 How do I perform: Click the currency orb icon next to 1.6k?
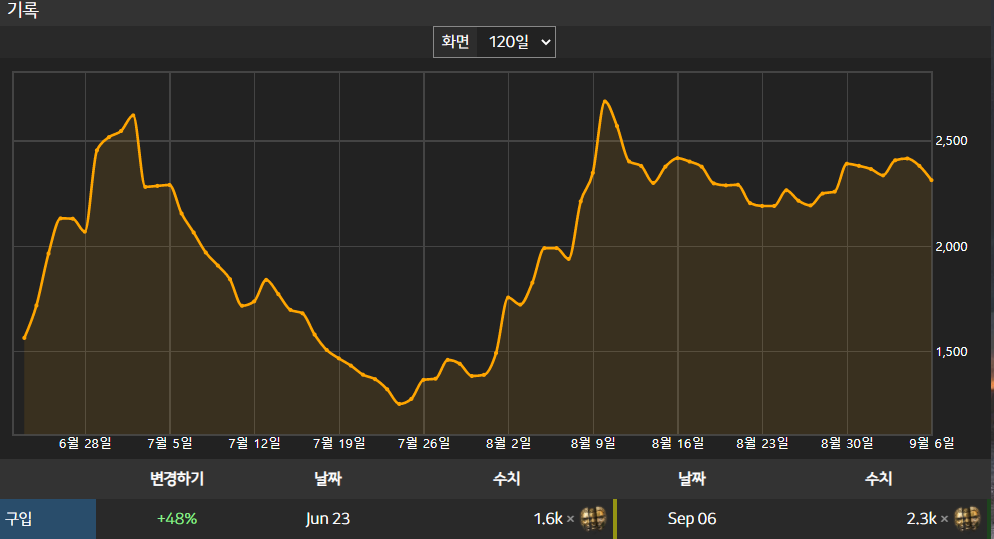coord(593,519)
